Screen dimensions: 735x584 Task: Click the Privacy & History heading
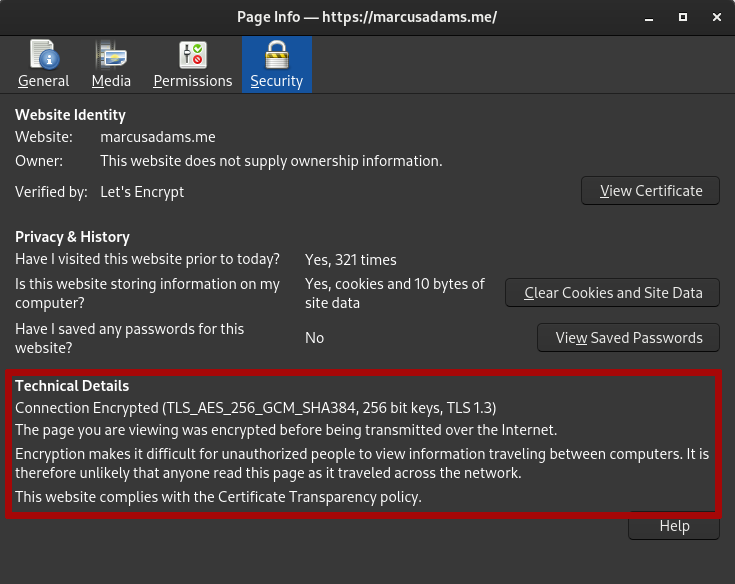tap(72, 237)
